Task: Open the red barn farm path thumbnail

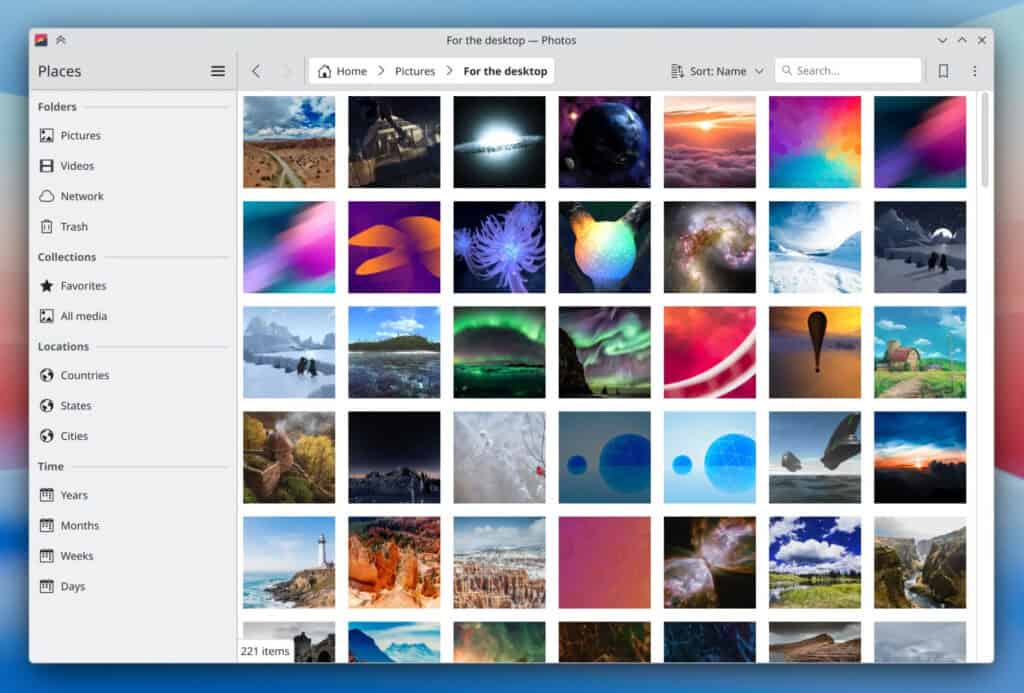Action: (x=920, y=352)
